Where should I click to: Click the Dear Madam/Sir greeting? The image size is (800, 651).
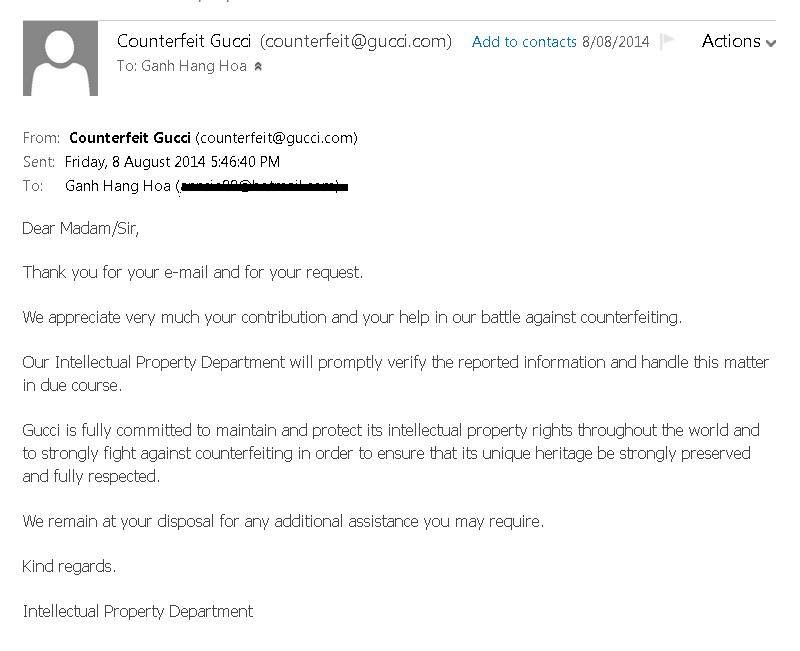80,228
